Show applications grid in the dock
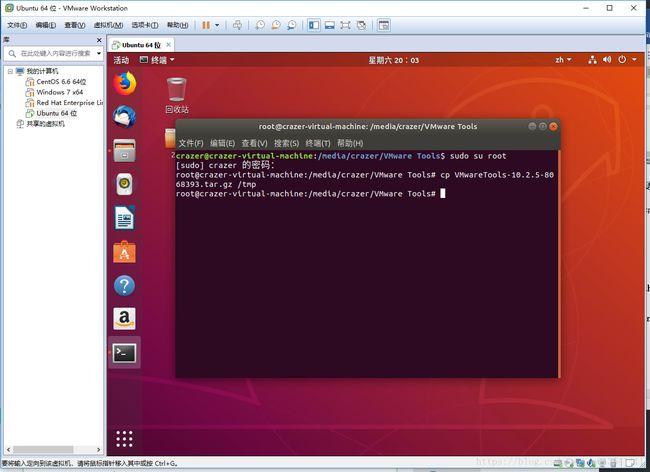The height and width of the screenshot is (472, 650). pyautogui.click(x=124, y=439)
